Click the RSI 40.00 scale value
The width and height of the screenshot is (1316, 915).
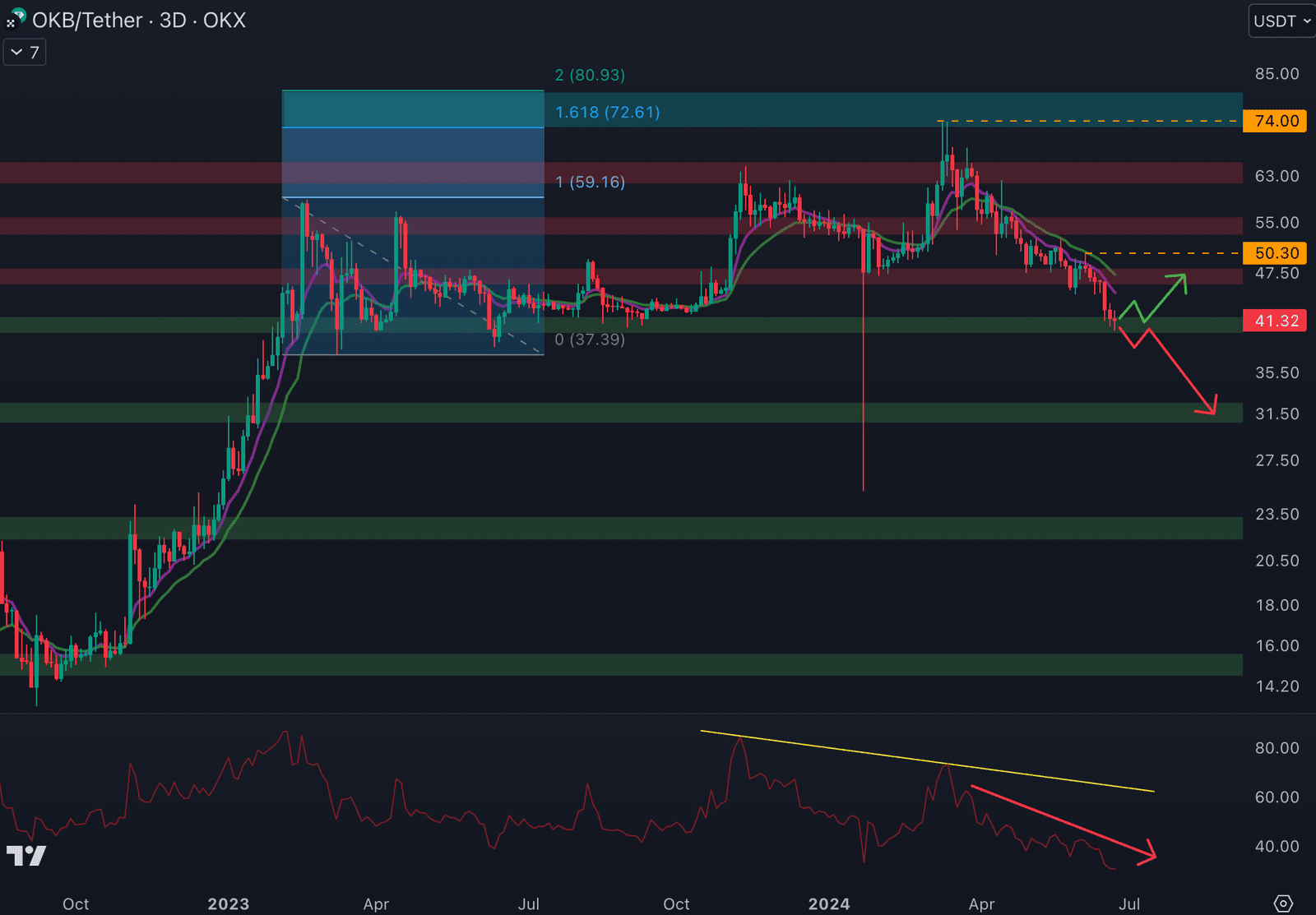[1277, 846]
